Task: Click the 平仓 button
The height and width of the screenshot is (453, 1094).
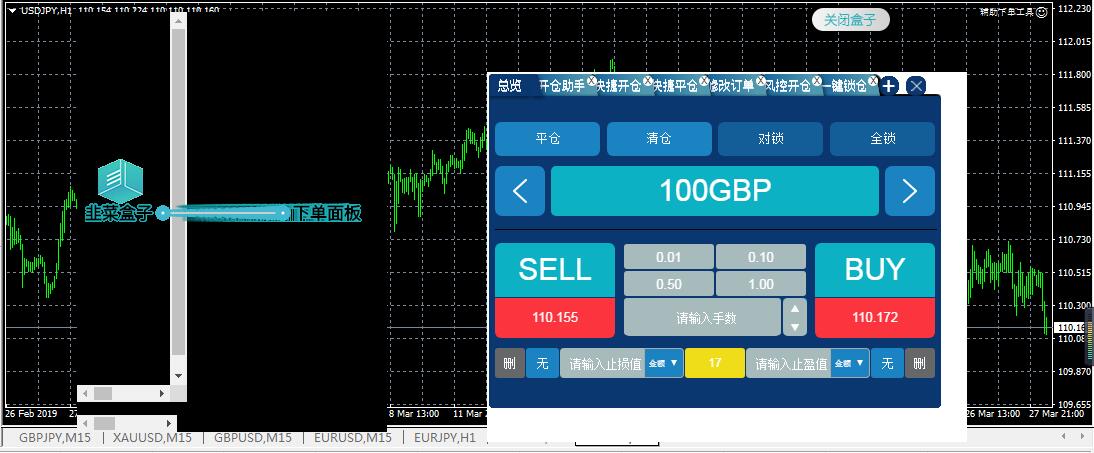Action: [548, 139]
